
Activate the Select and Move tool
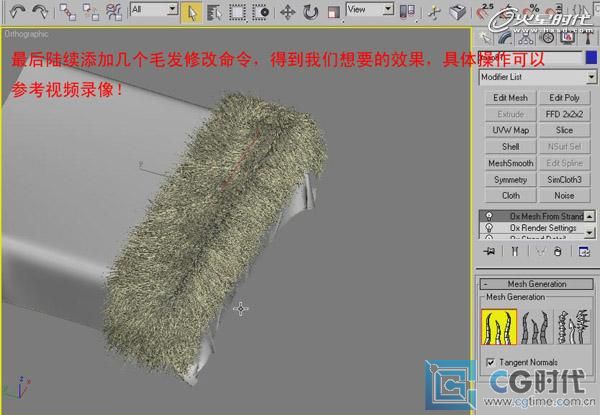click(x=288, y=12)
